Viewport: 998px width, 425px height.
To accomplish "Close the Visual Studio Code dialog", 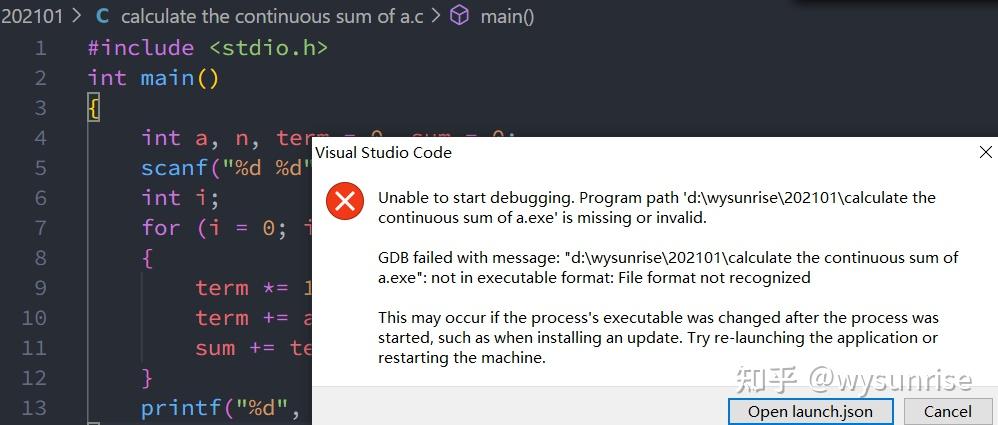I will [x=985, y=152].
